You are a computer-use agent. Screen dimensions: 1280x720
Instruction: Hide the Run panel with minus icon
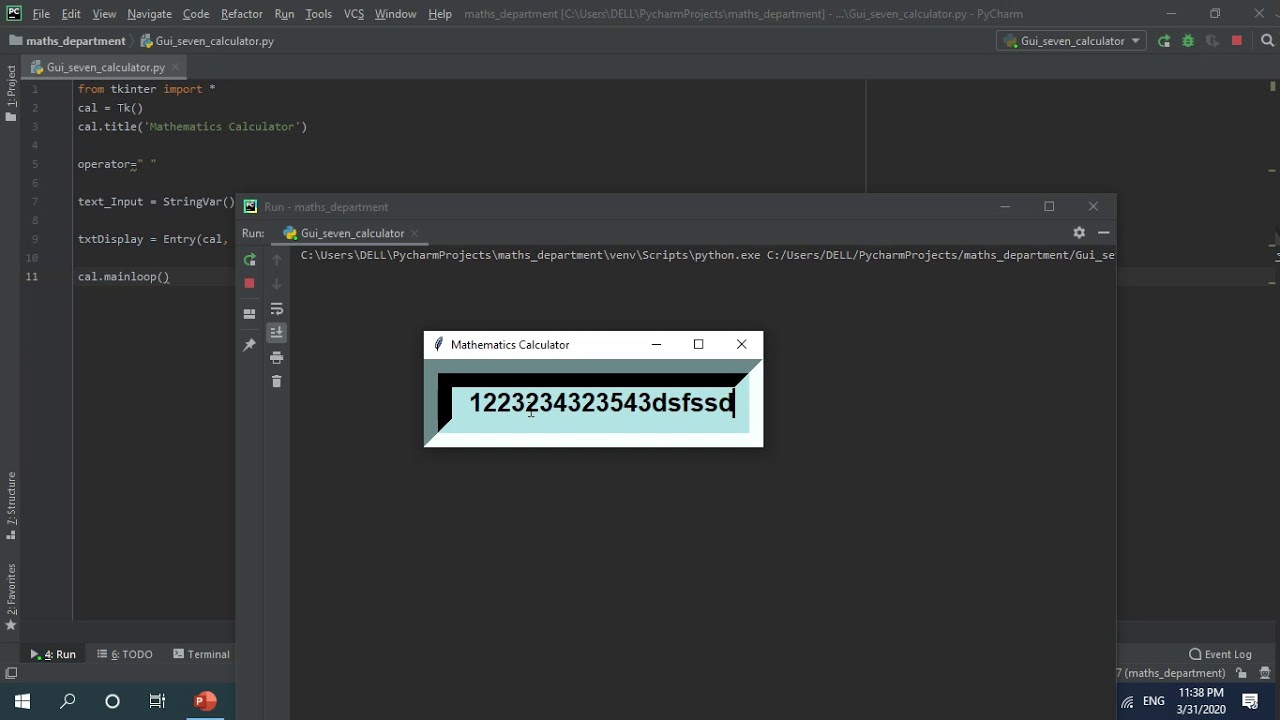click(1104, 232)
